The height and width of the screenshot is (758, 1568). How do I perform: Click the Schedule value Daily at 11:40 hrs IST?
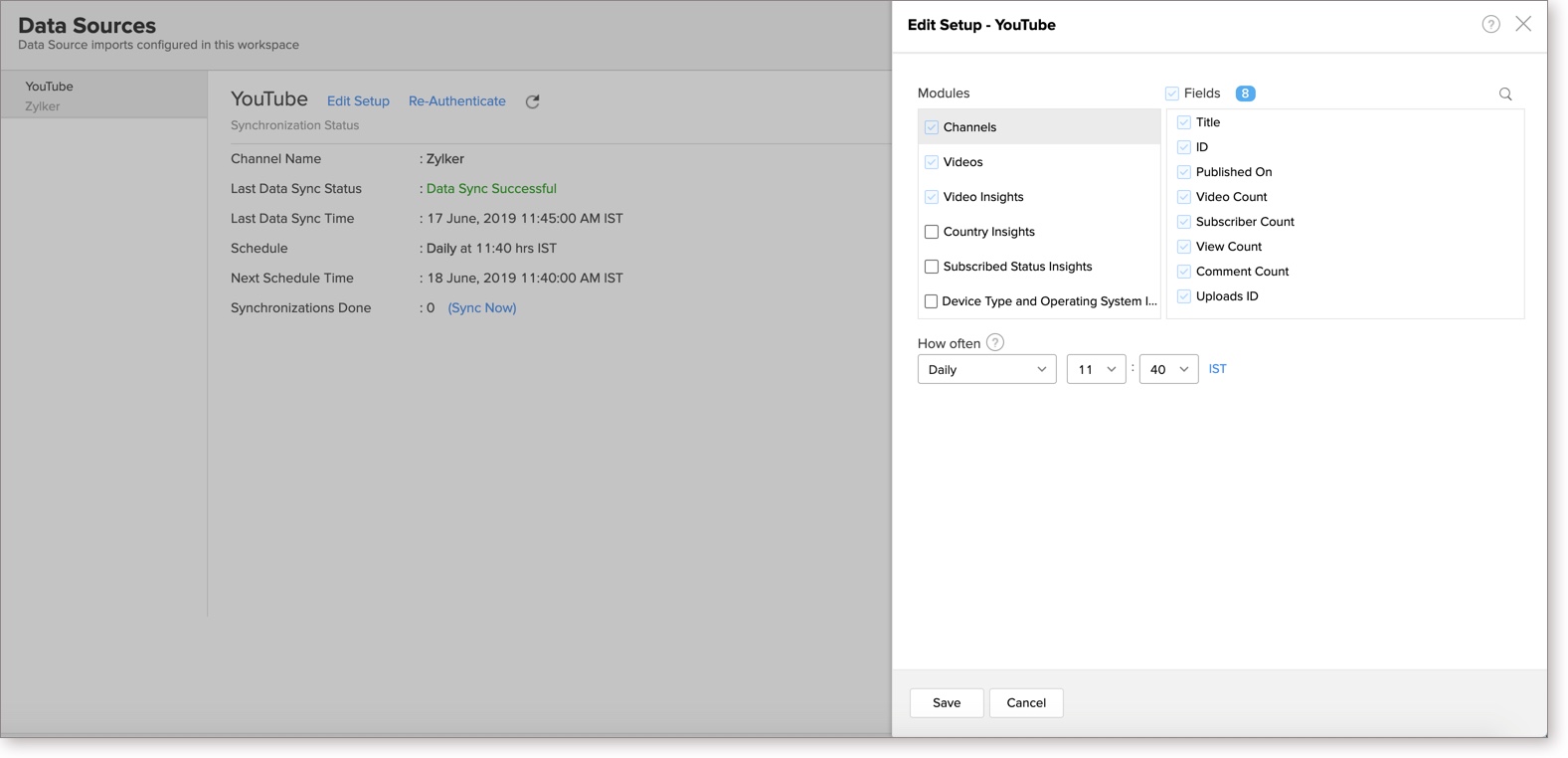click(x=491, y=249)
